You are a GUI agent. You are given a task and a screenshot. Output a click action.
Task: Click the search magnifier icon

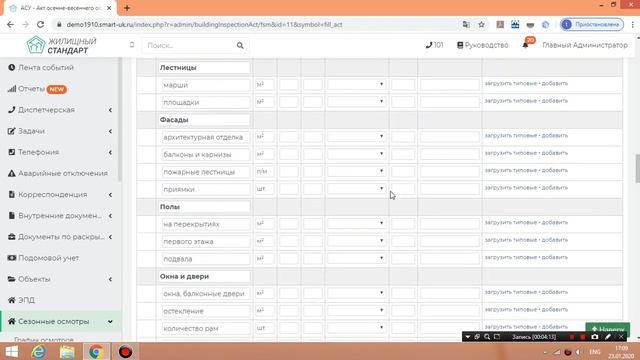tap(240, 45)
